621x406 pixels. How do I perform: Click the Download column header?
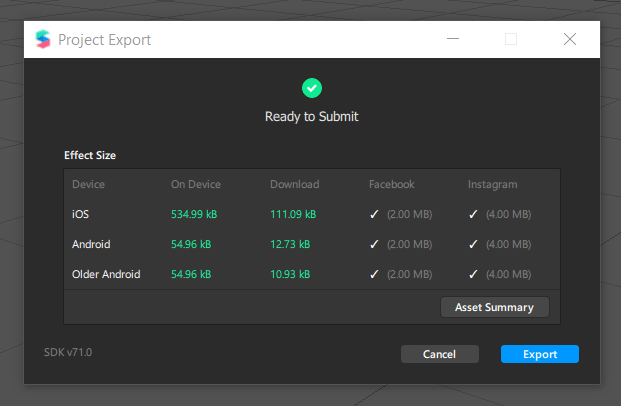click(x=295, y=184)
